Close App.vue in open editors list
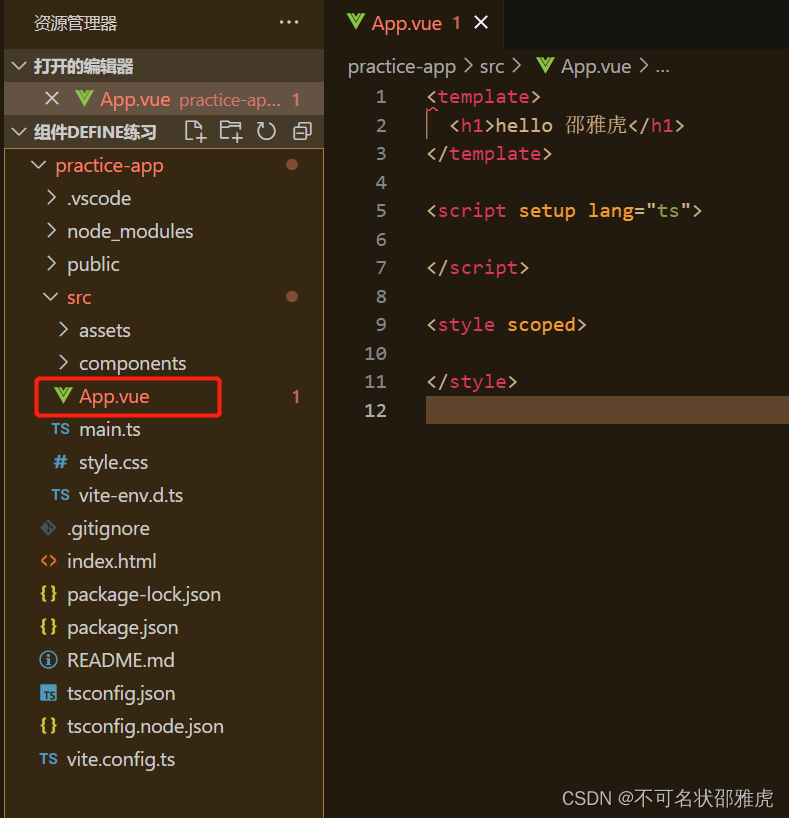Screen dimensions: 789x818 52,99
